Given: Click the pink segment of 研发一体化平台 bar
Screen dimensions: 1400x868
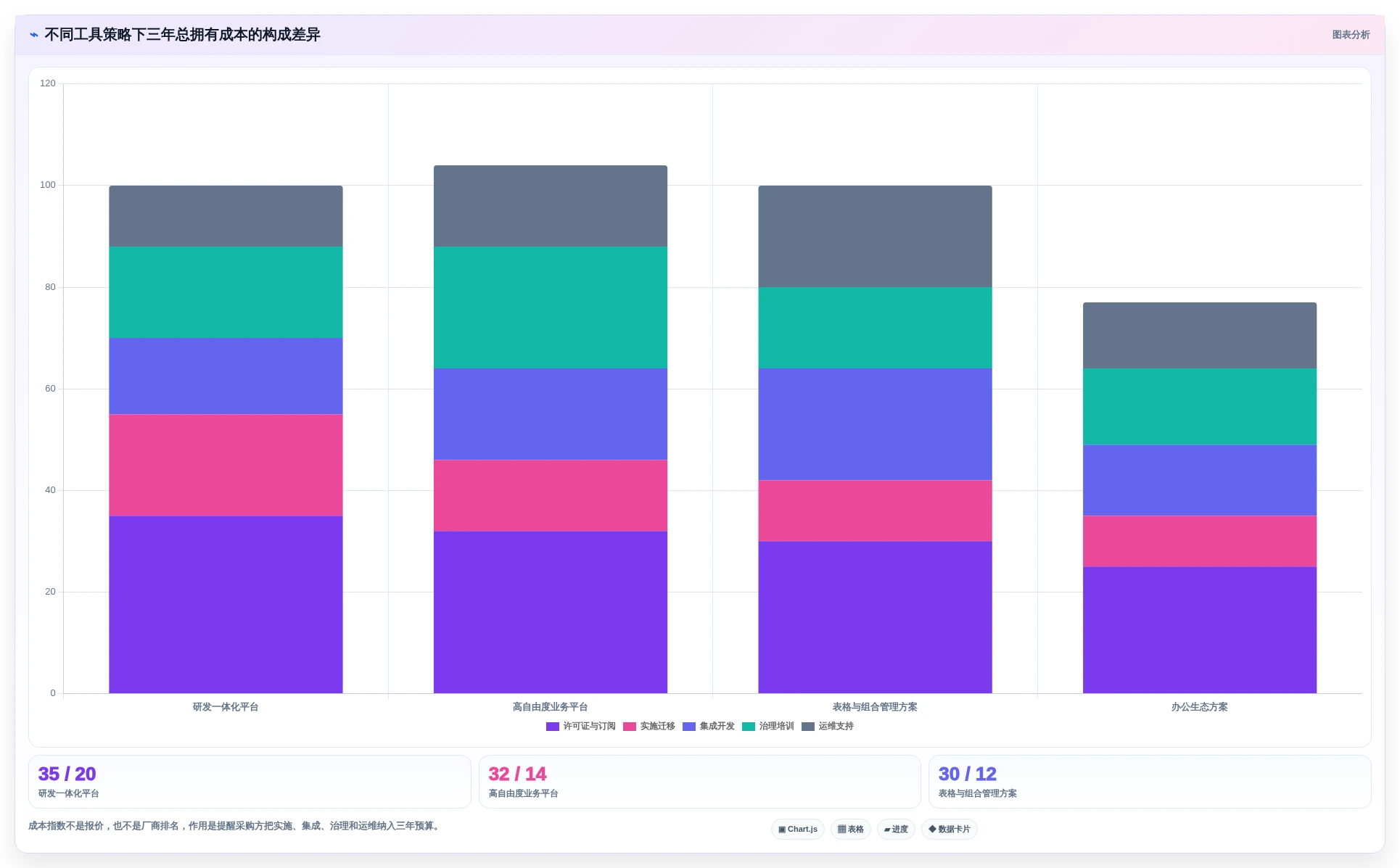Looking at the screenshot, I should click(x=226, y=466).
